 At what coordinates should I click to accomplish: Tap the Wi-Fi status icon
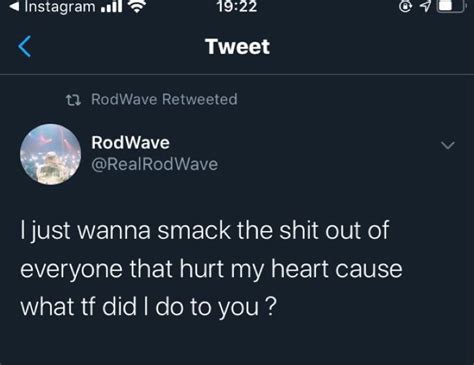coord(137,6)
